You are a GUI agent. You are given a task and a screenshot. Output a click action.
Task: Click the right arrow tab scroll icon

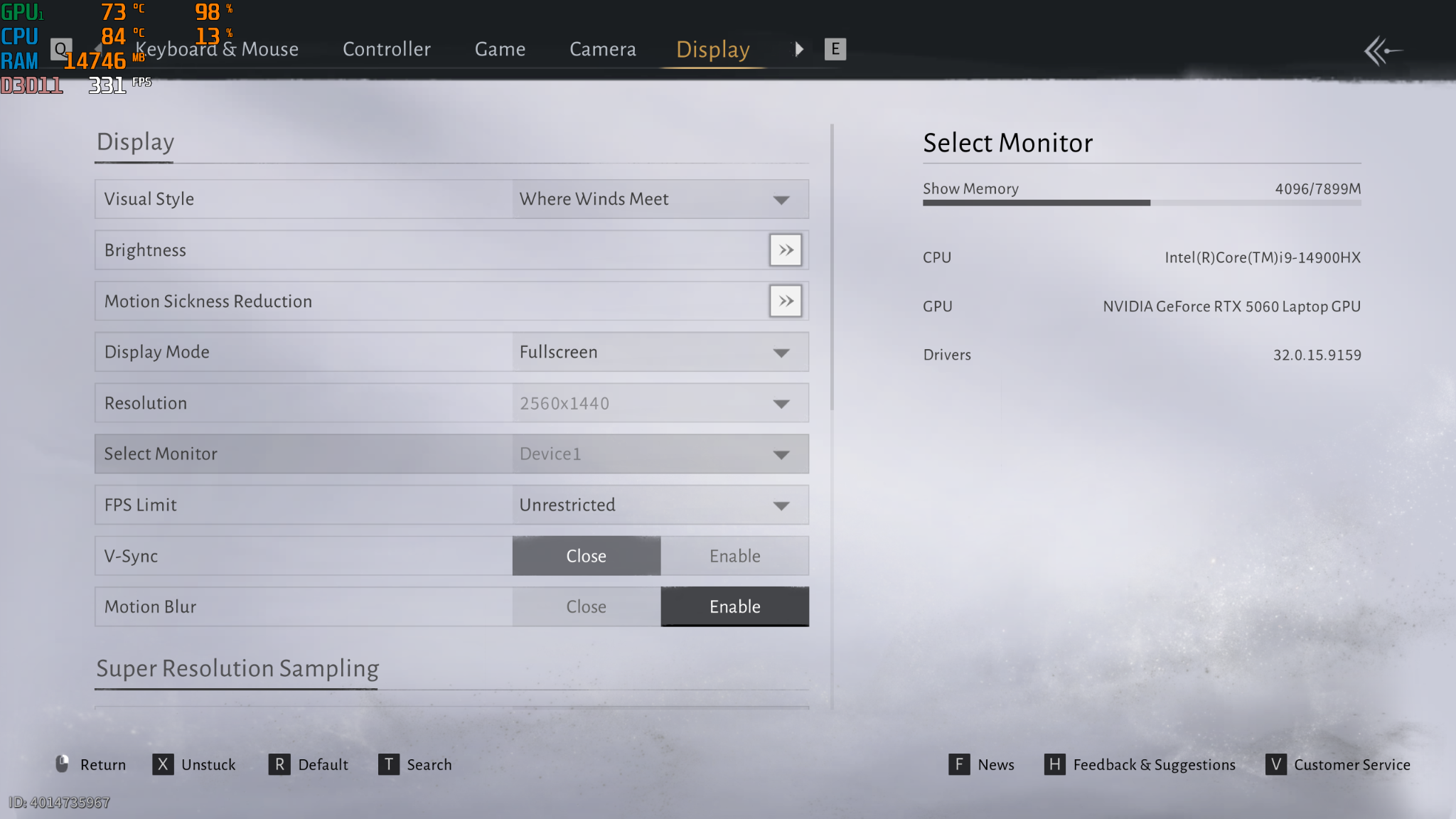(799, 49)
